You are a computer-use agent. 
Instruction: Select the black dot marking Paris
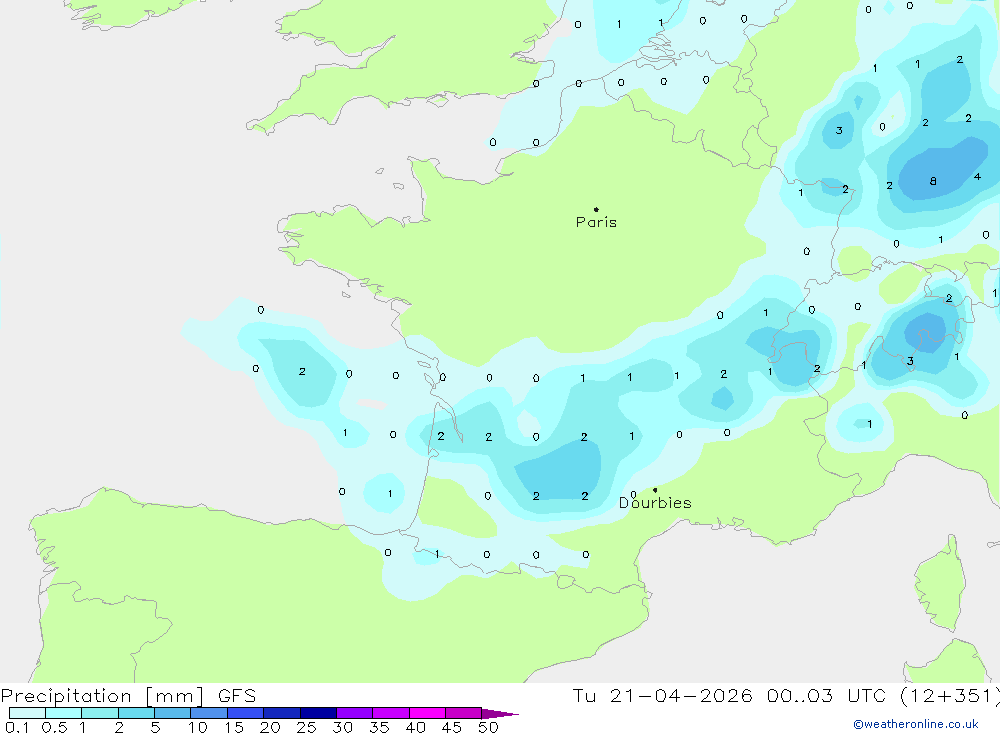point(596,209)
